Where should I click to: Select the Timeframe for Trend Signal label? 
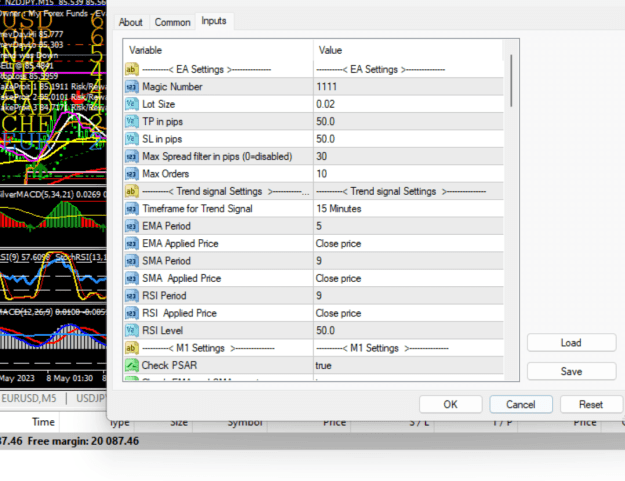point(197,209)
